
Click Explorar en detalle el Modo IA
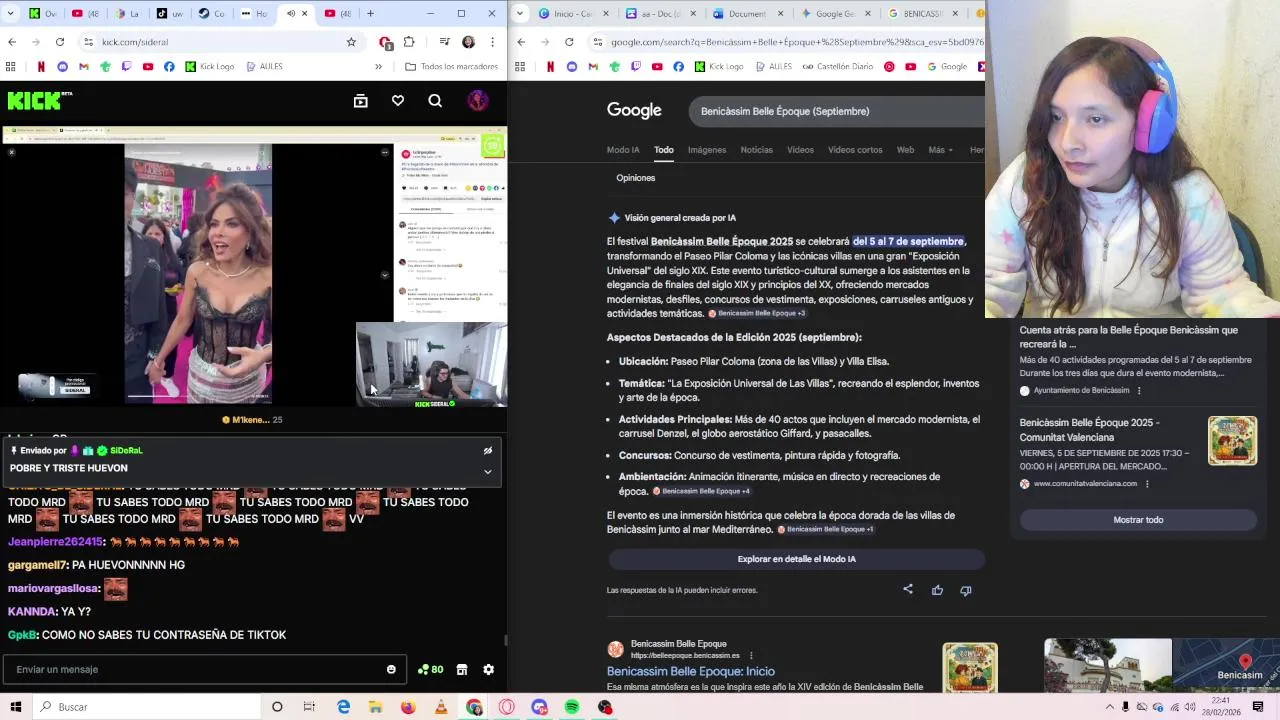click(x=796, y=559)
